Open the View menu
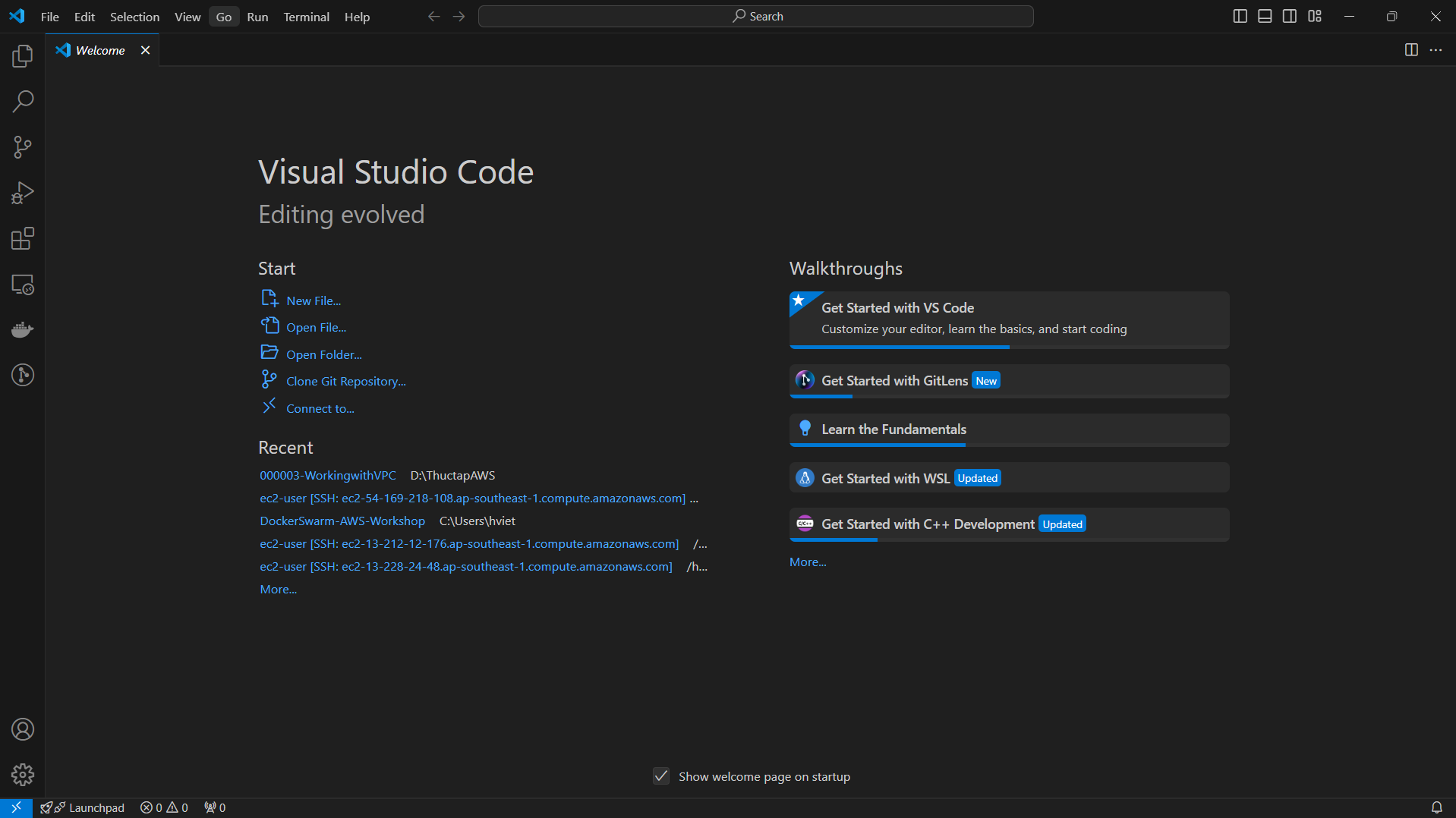Viewport: 1456px width, 818px height. click(x=188, y=17)
